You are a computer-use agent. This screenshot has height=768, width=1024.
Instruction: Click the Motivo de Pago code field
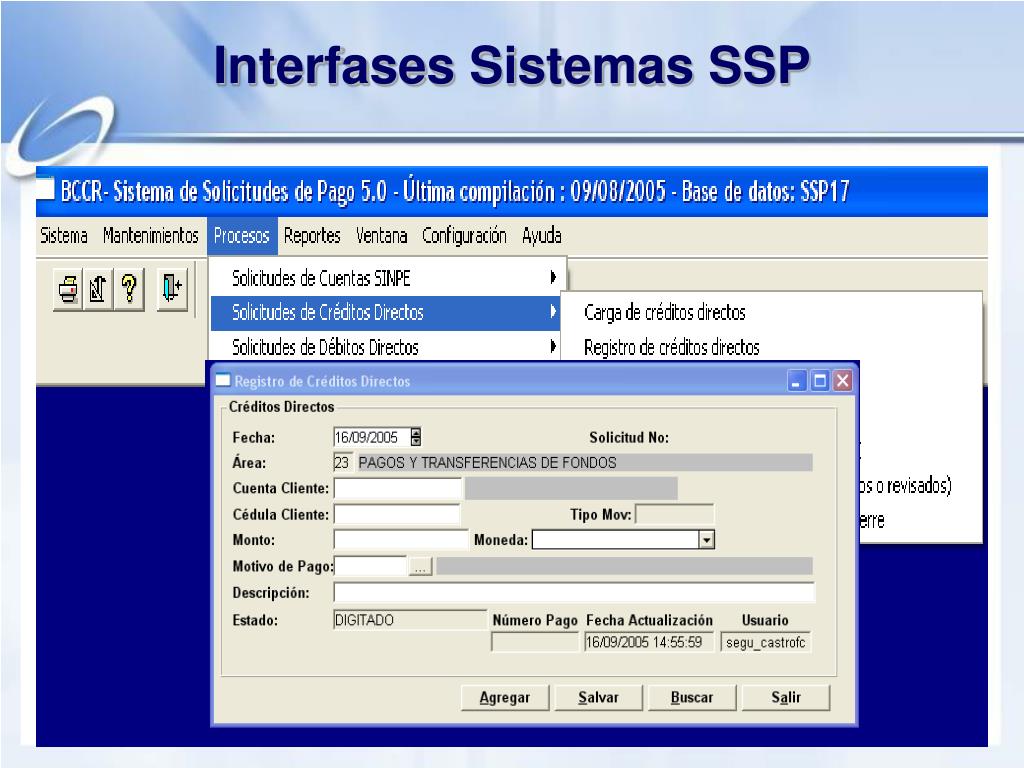[x=370, y=566]
